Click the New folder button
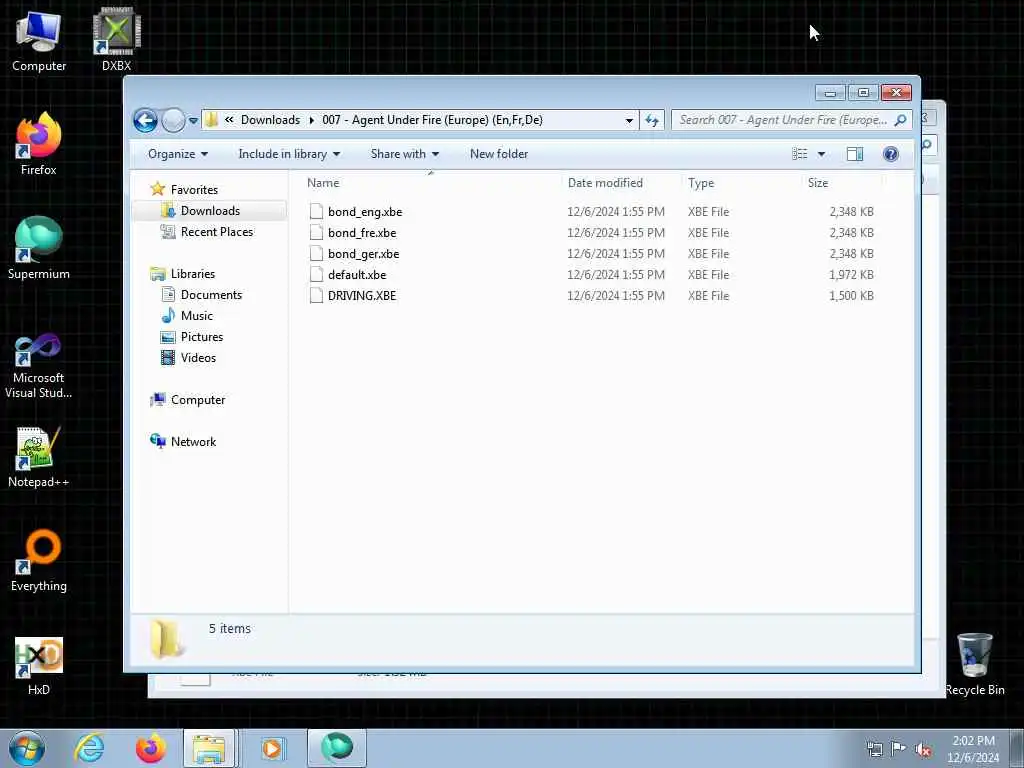Screen dimensions: 1024x768 click(x=499, y=154)
